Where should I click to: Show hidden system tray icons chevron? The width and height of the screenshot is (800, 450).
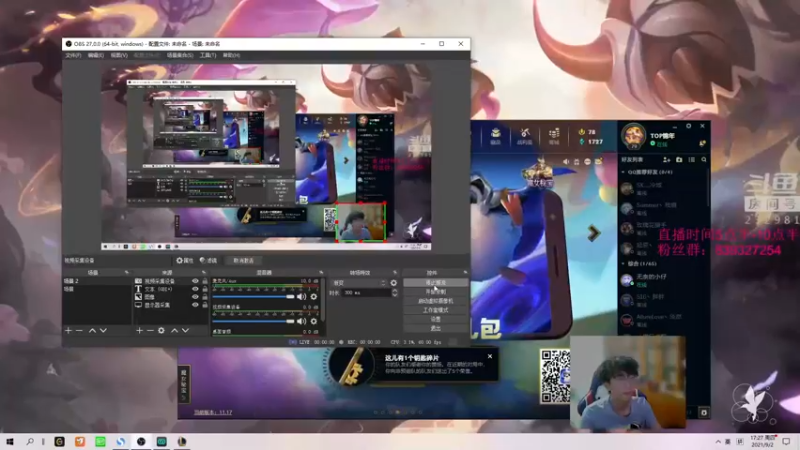pos(718,442)
